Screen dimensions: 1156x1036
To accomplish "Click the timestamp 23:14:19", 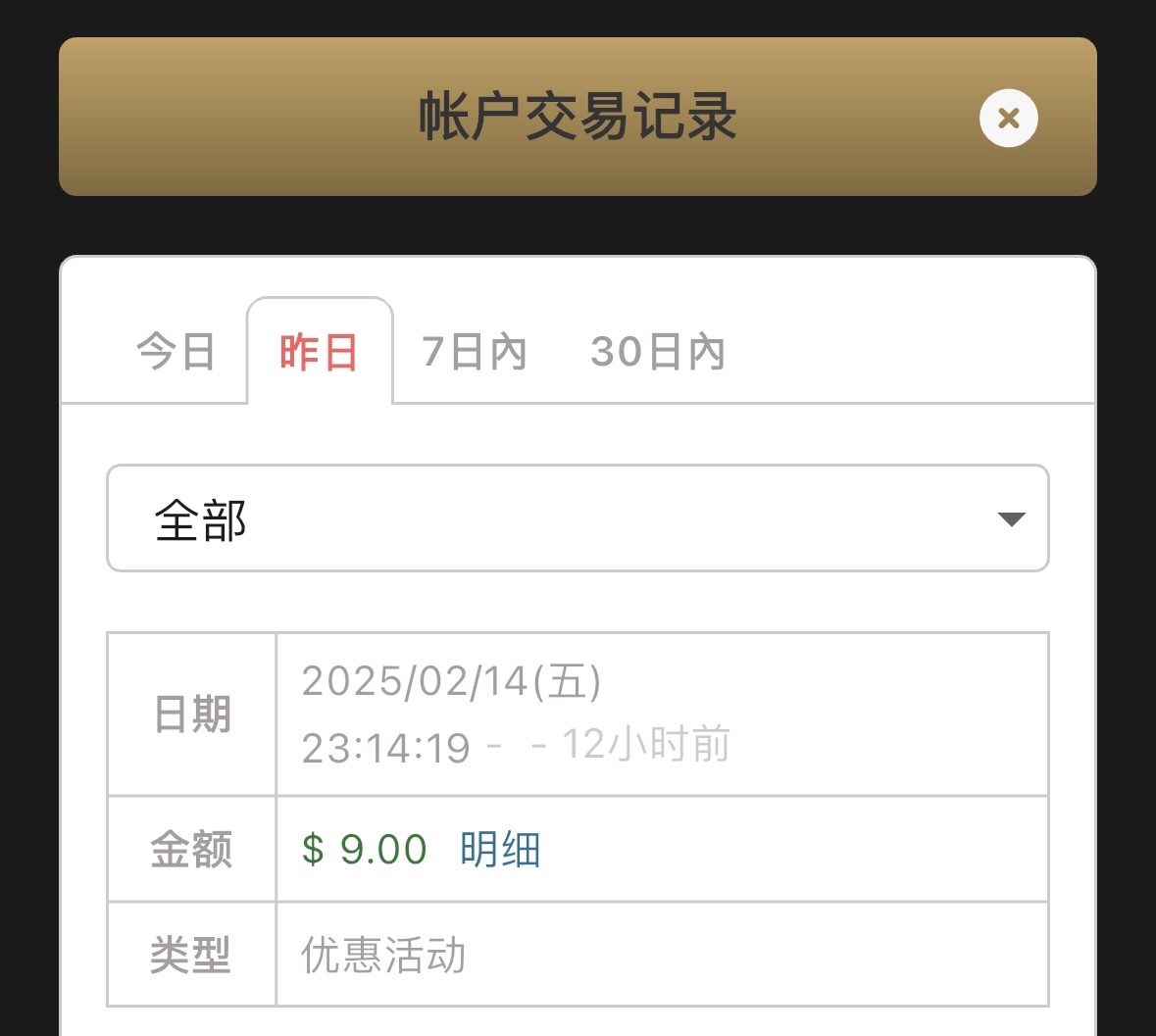I will [386, 748].
